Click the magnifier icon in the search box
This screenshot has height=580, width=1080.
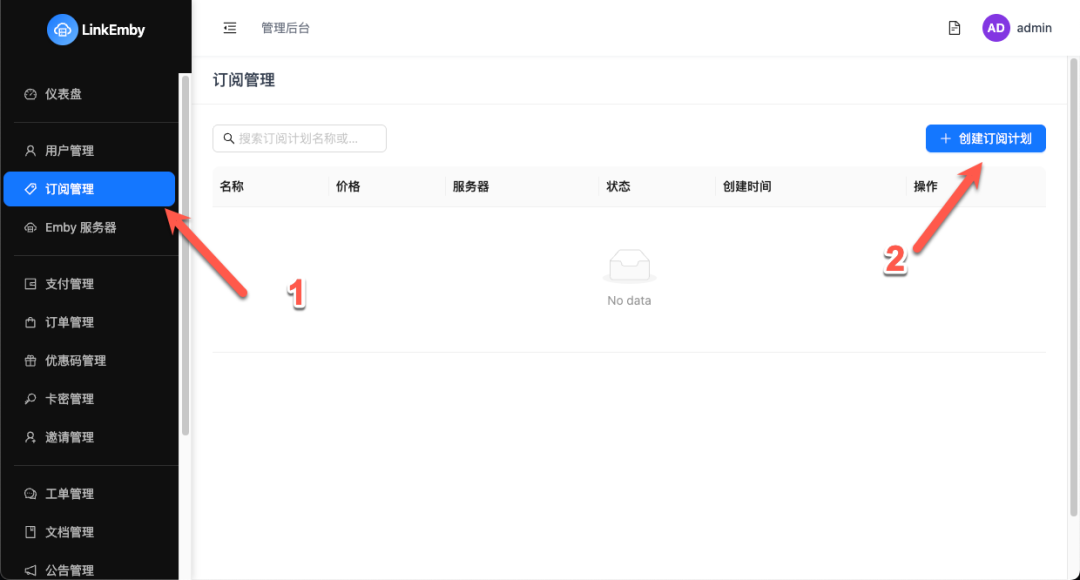pos(229,138)
